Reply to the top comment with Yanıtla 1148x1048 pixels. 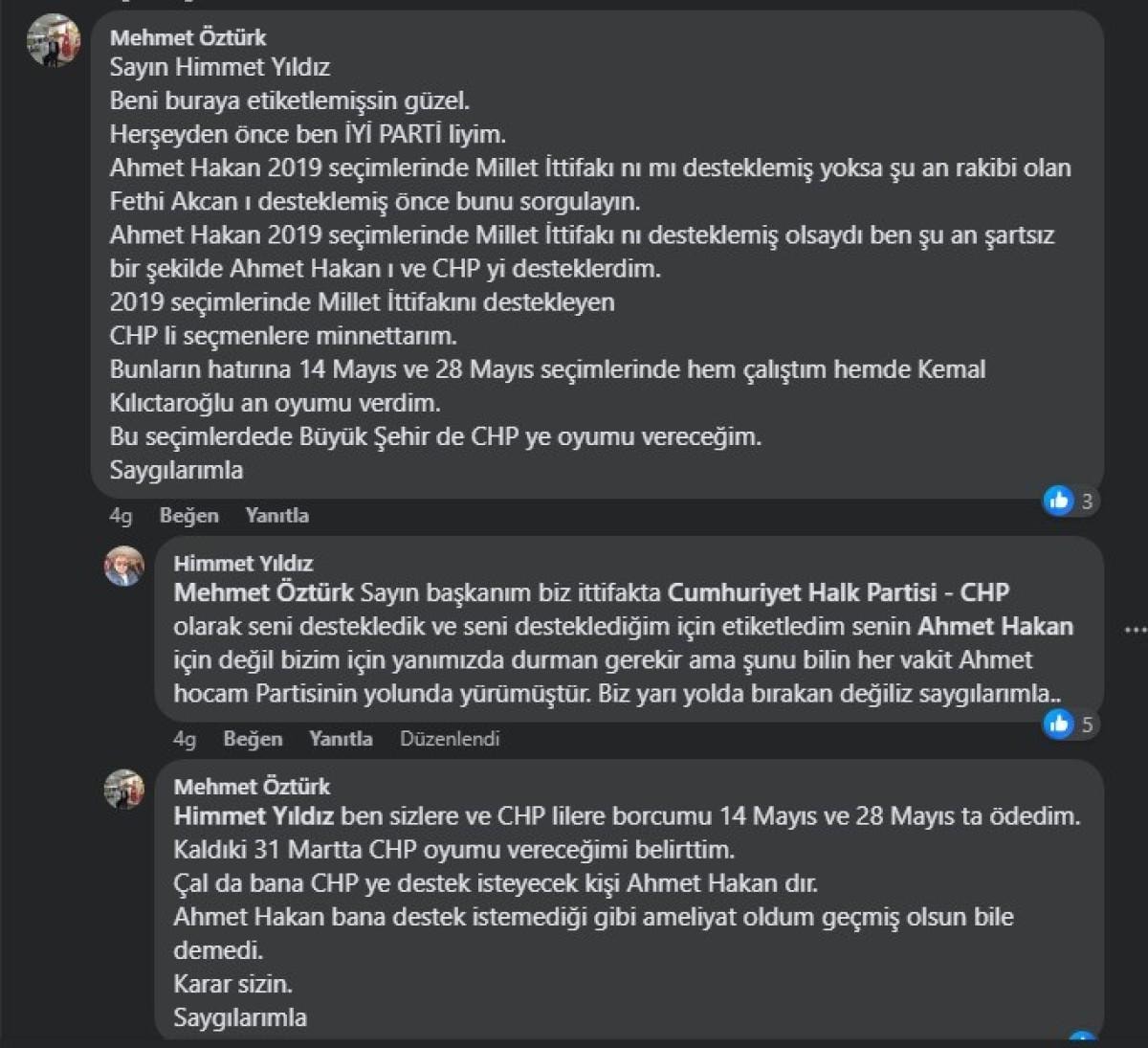(276, 516)
